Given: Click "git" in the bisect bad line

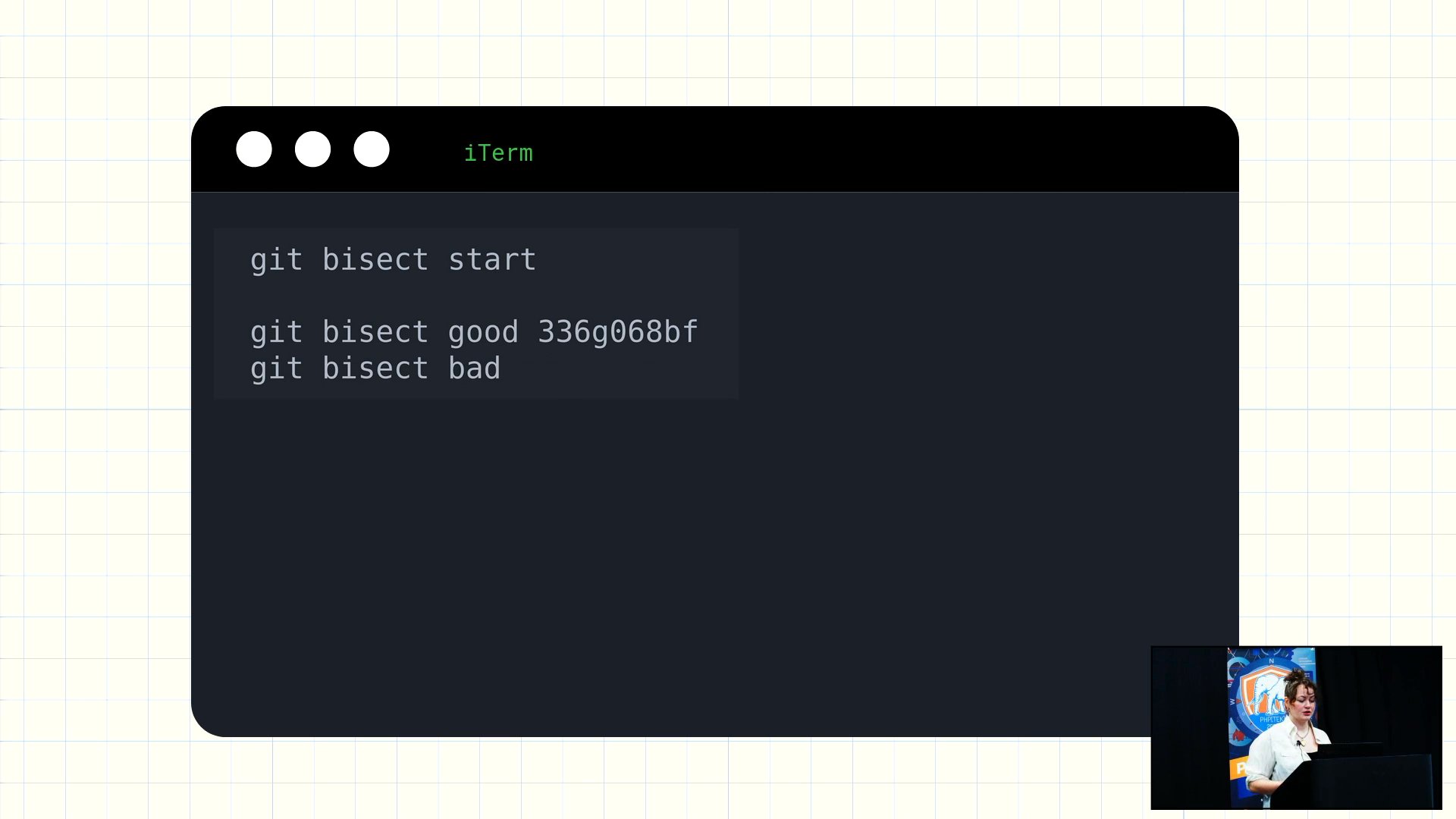Looking at the screenshot, I should click(x=276, y=369).
